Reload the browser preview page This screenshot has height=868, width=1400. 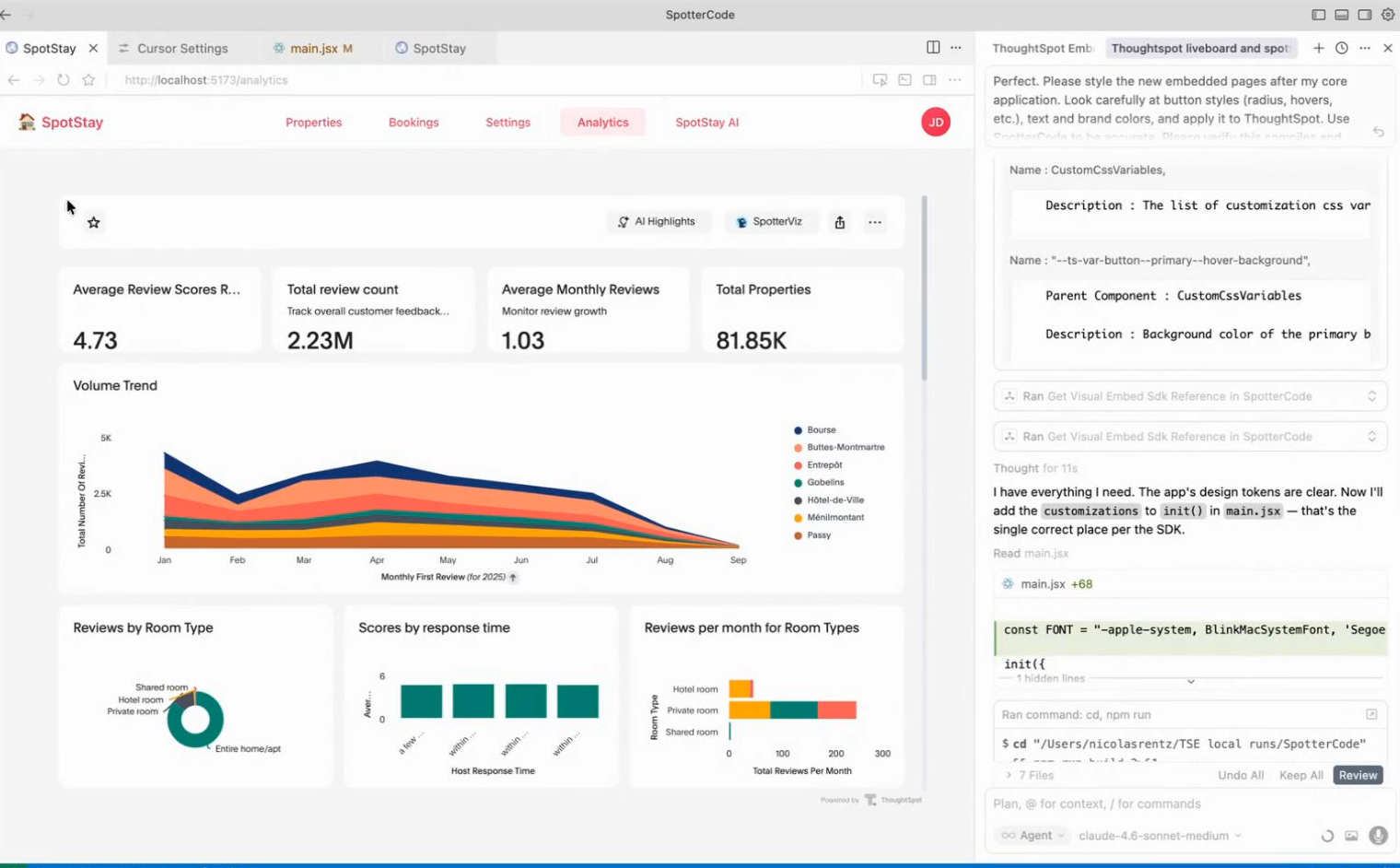click(x=64, y=80)
